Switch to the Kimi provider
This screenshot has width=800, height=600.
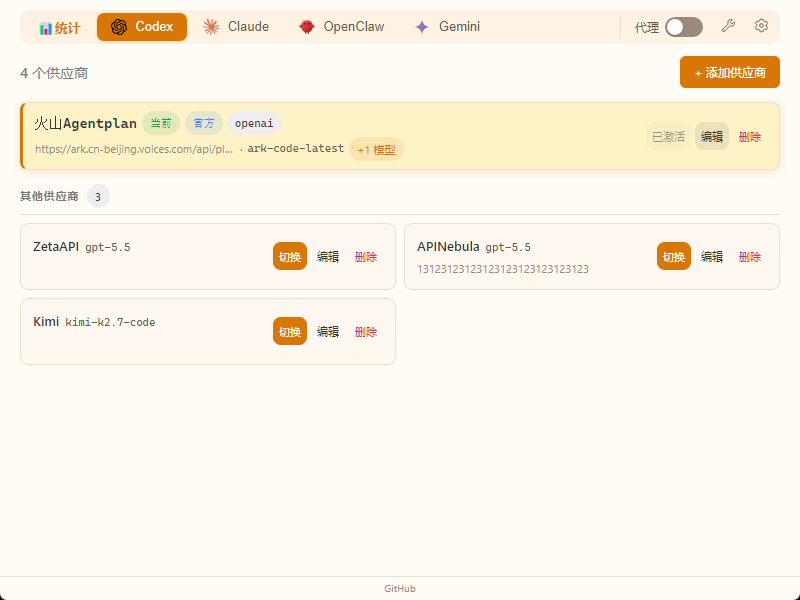(x=290, y=331)
